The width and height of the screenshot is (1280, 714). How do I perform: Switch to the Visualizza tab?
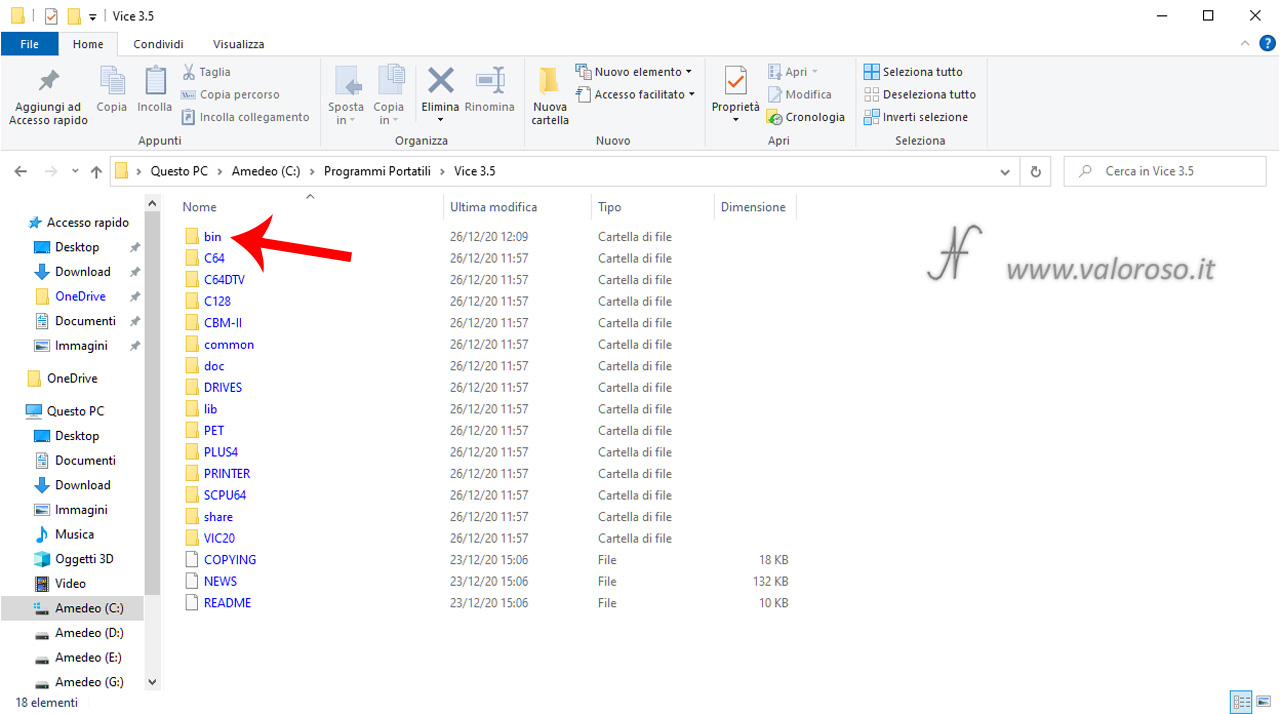point(238,44)
